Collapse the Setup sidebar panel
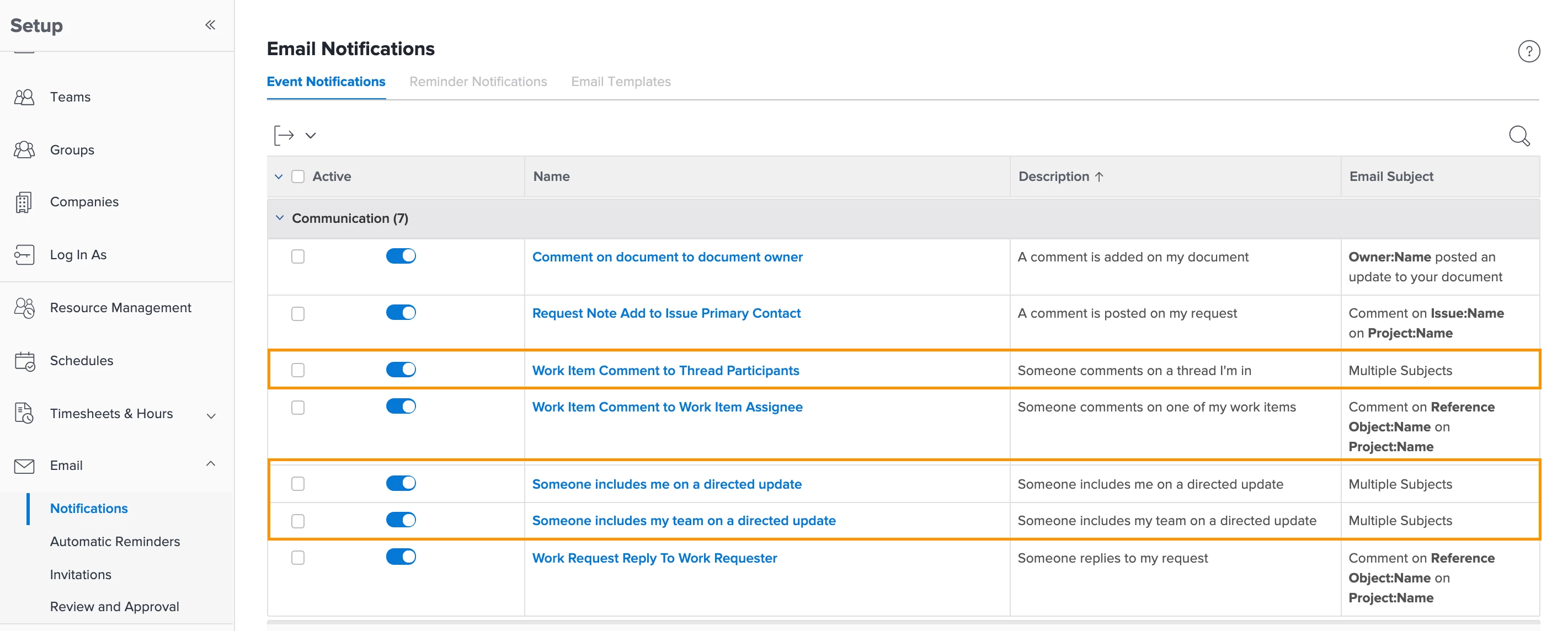Viewport: 1568px width, 631px height. 210,25
